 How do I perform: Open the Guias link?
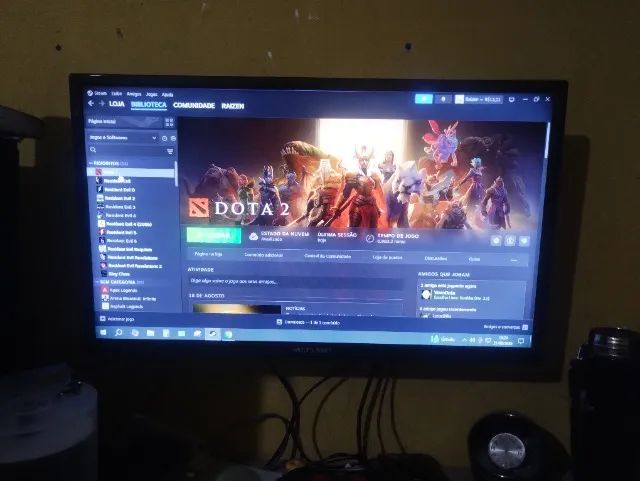point(474,259)
